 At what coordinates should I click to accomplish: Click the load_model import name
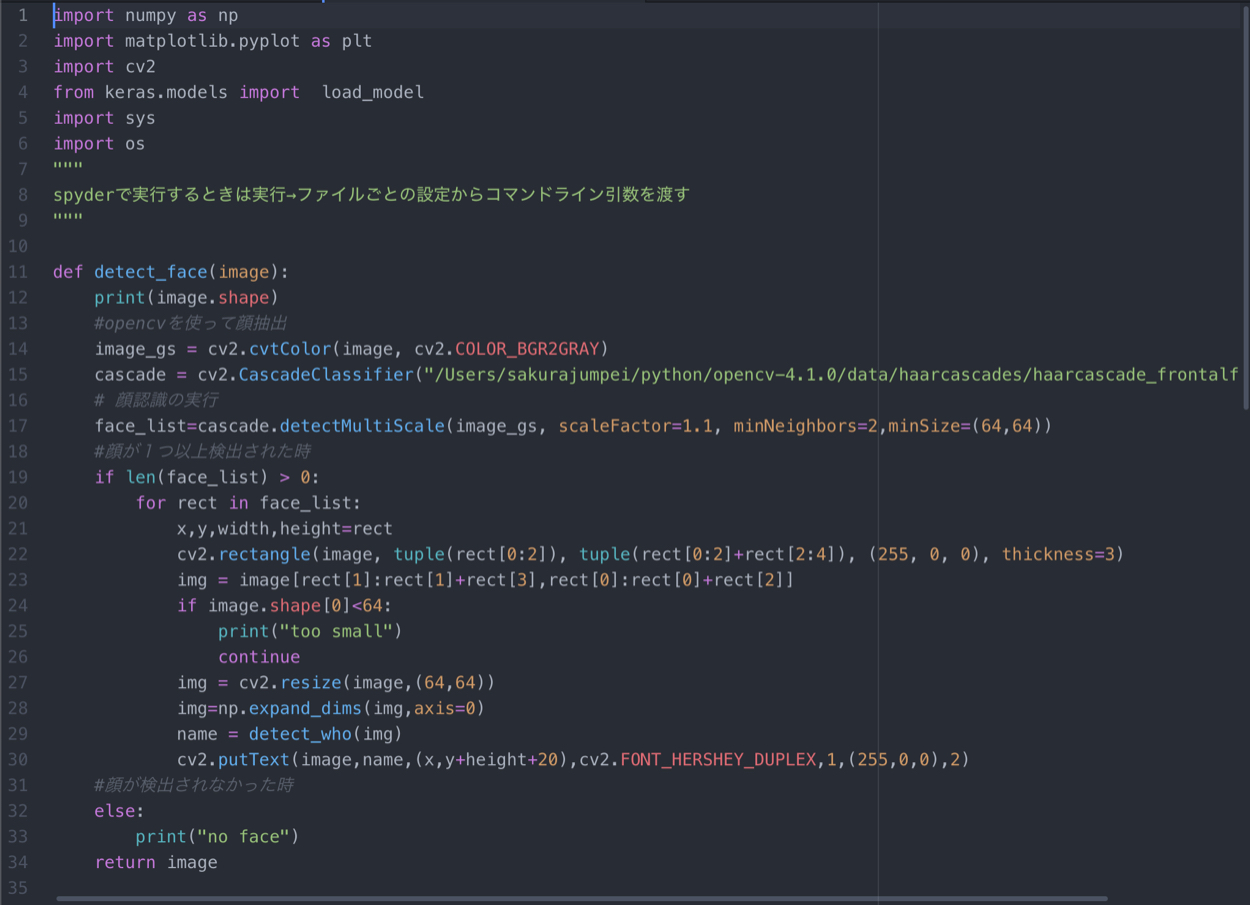pos(372,92)
